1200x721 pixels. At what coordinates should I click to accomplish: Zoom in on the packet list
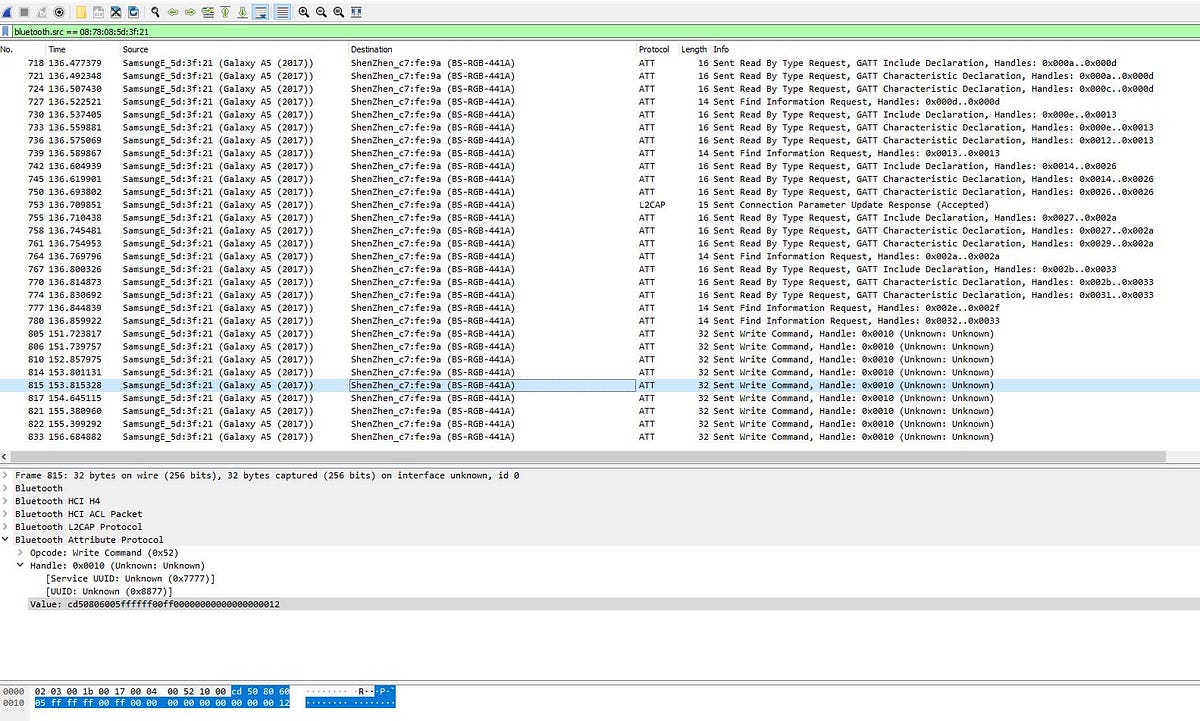click(302, 12)
